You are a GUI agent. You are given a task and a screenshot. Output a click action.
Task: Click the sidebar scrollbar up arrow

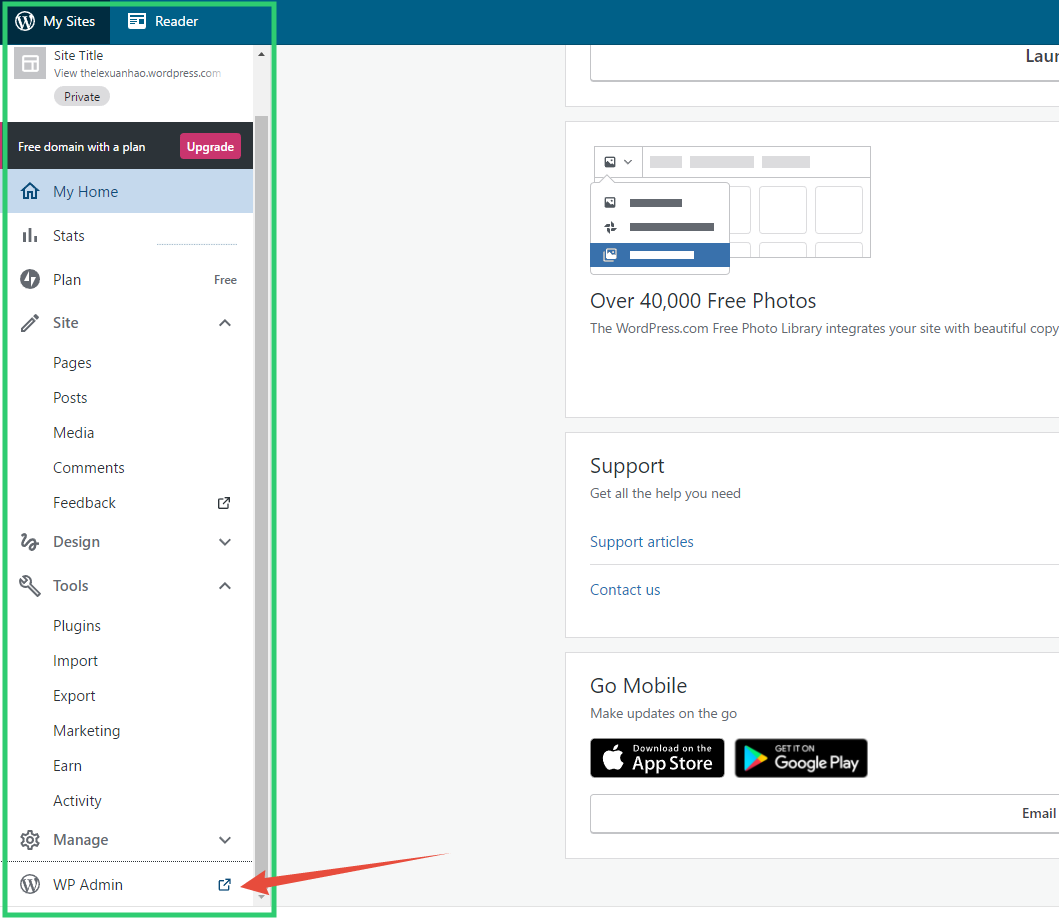click(x=261, y=54)
